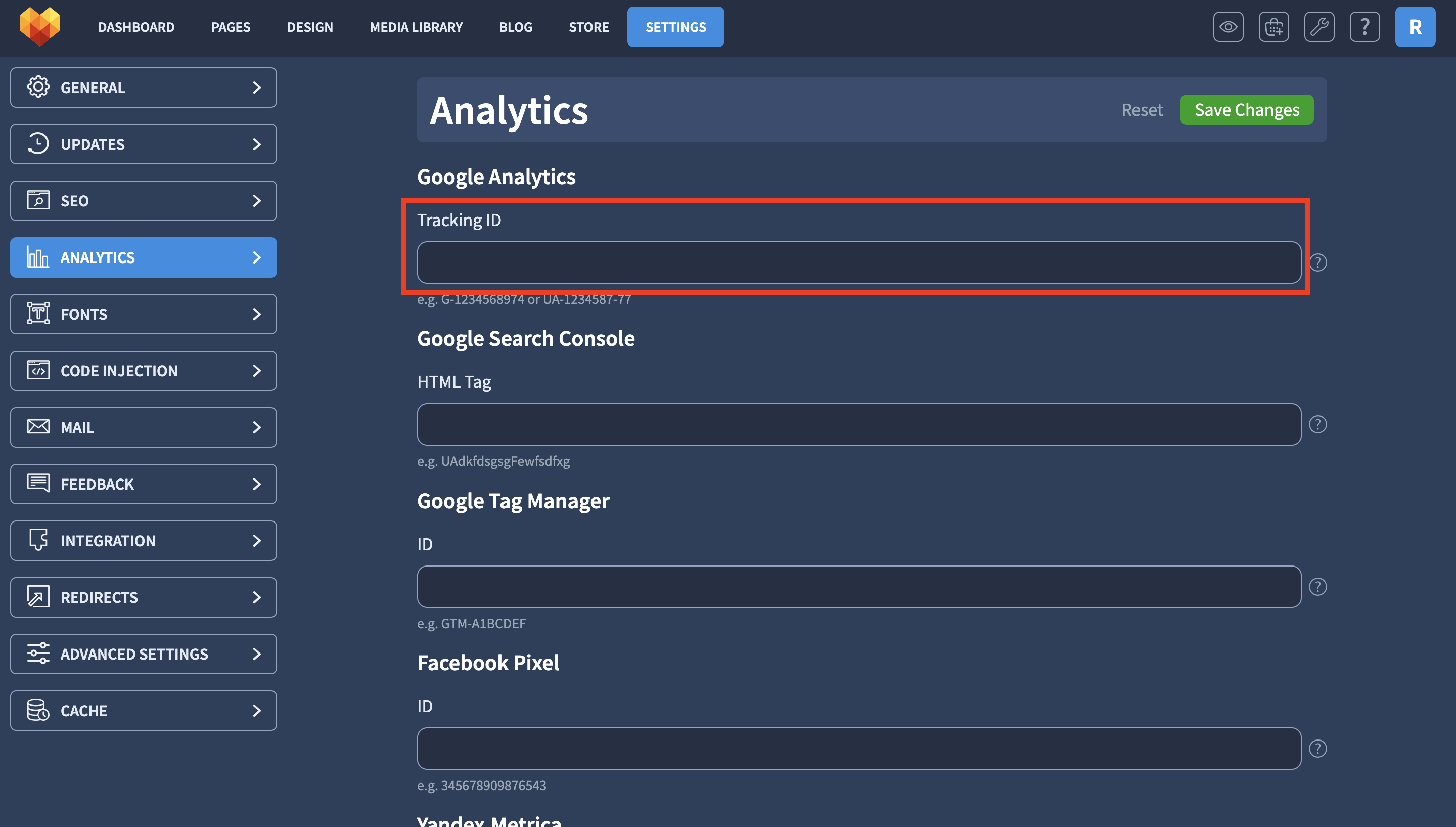The width and height of the screenshot is (1456, 827).
Task: Focus the Google Analytics Tracking ID field
Action: click(x=859, y=263)
